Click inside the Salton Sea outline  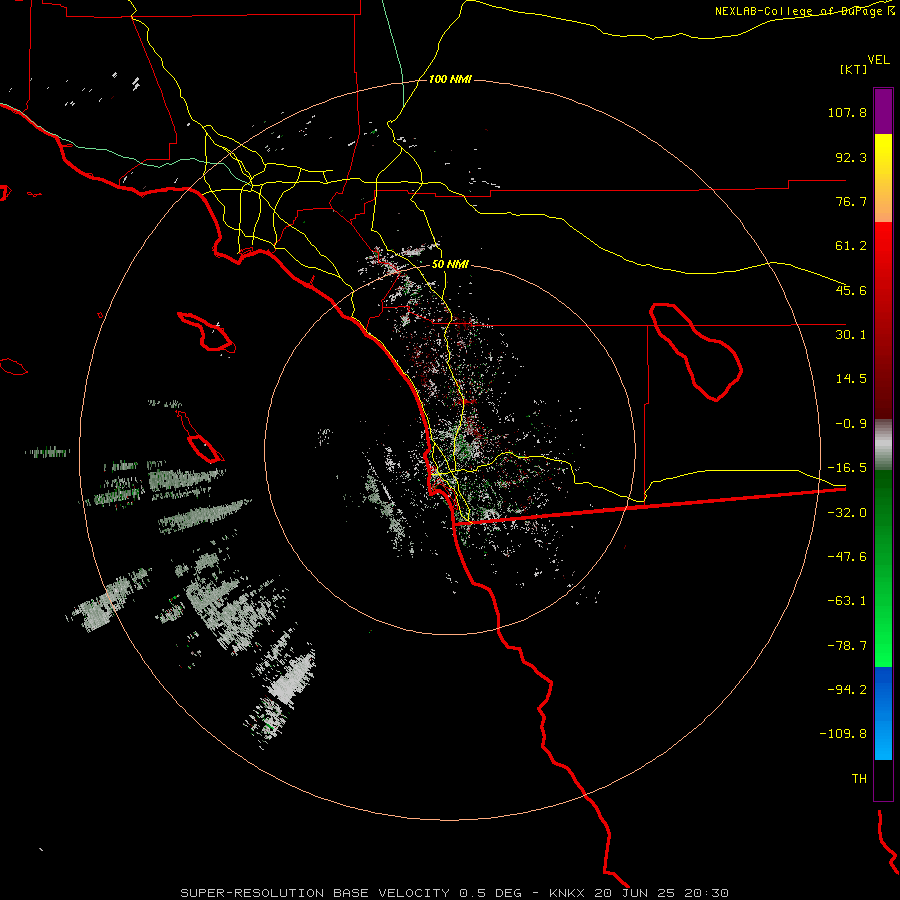pyautogui.click(x=696, y=351)
